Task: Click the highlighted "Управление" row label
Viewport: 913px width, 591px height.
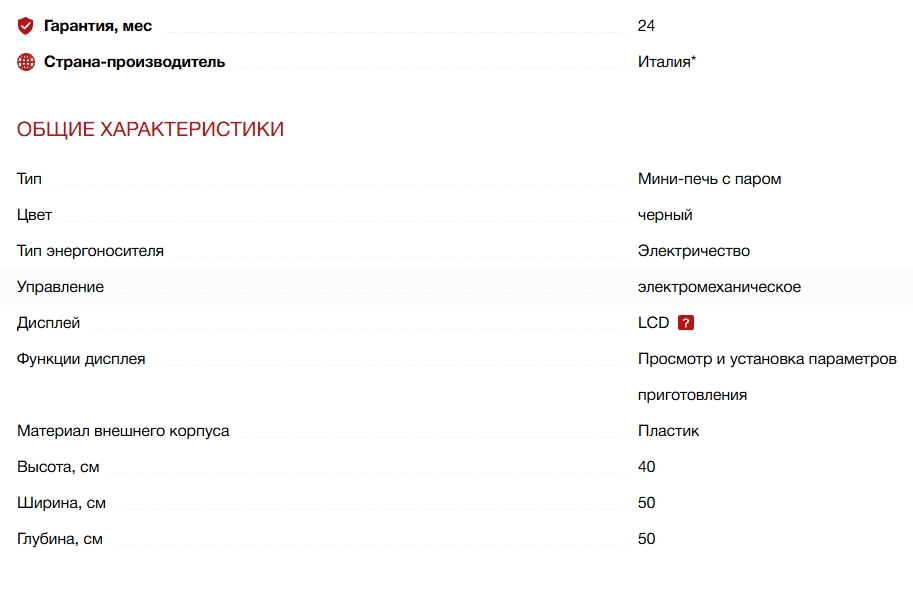Action: [60, 287]
